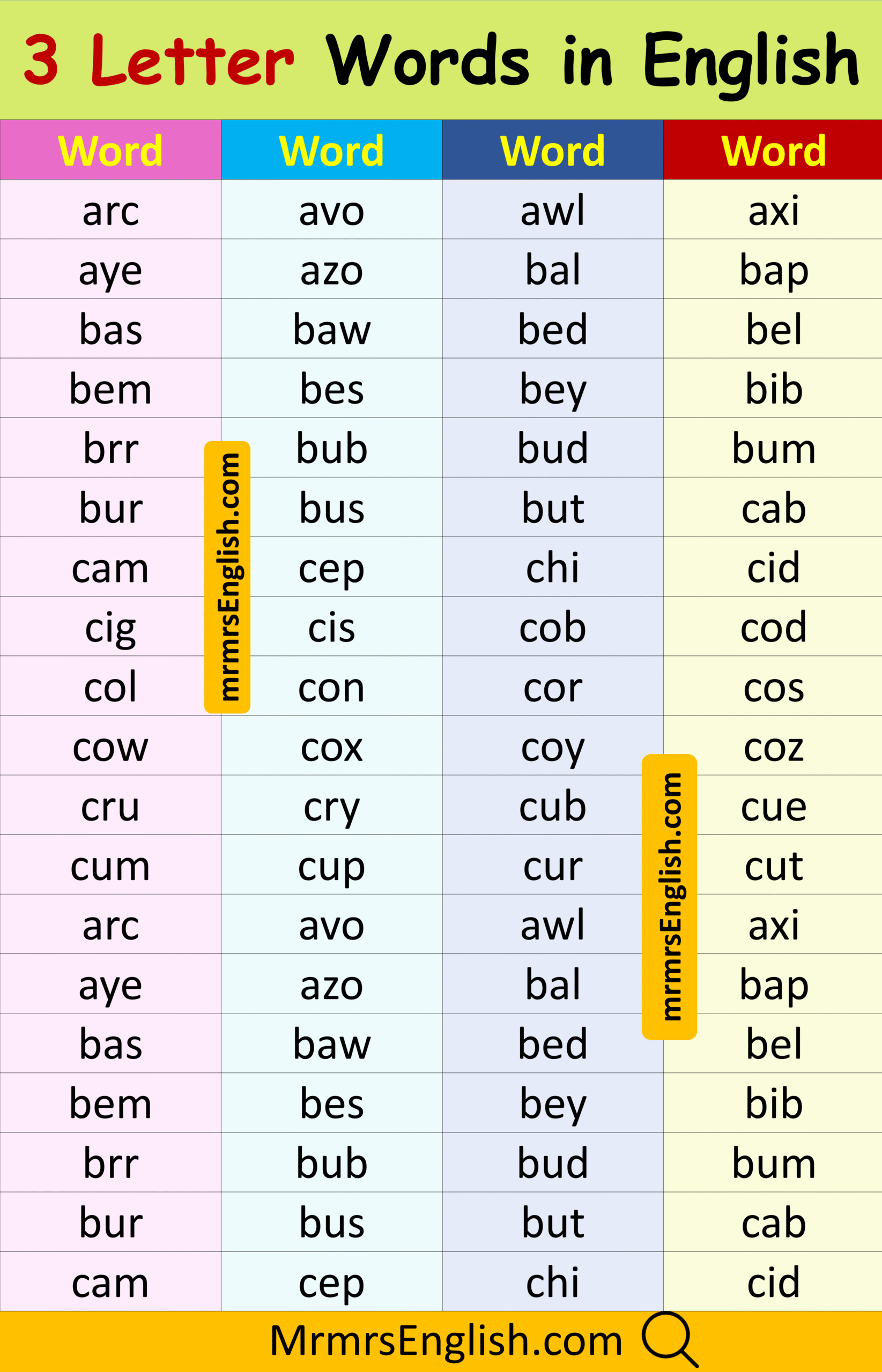
Task: Click the red Word column header
Action: point(773,151)
